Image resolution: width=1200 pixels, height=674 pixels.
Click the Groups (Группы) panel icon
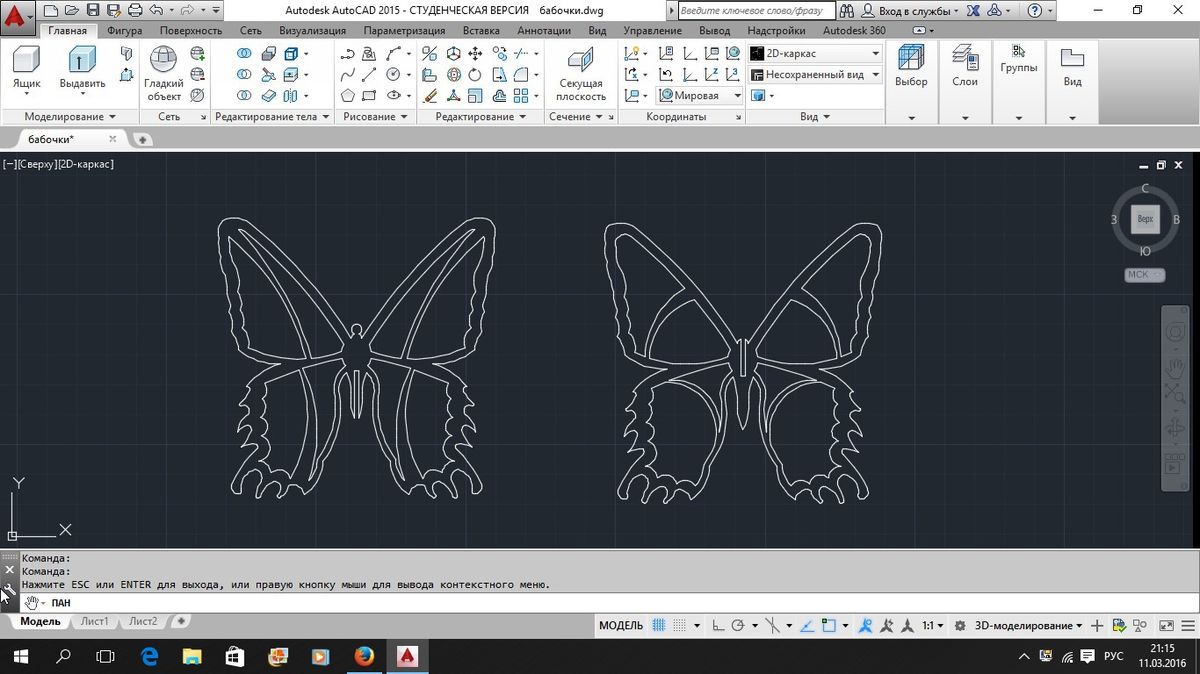pos(1018,58)
